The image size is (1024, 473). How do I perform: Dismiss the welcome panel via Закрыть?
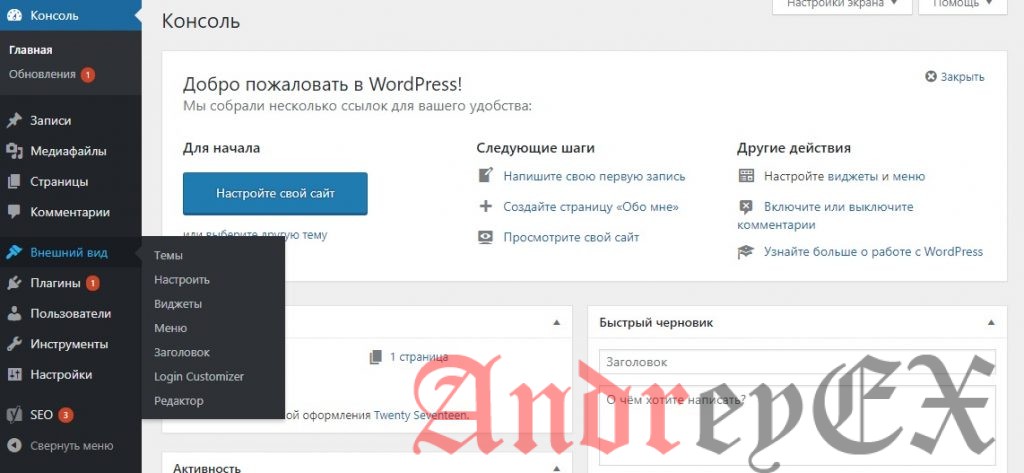click(x=961, y=76)
